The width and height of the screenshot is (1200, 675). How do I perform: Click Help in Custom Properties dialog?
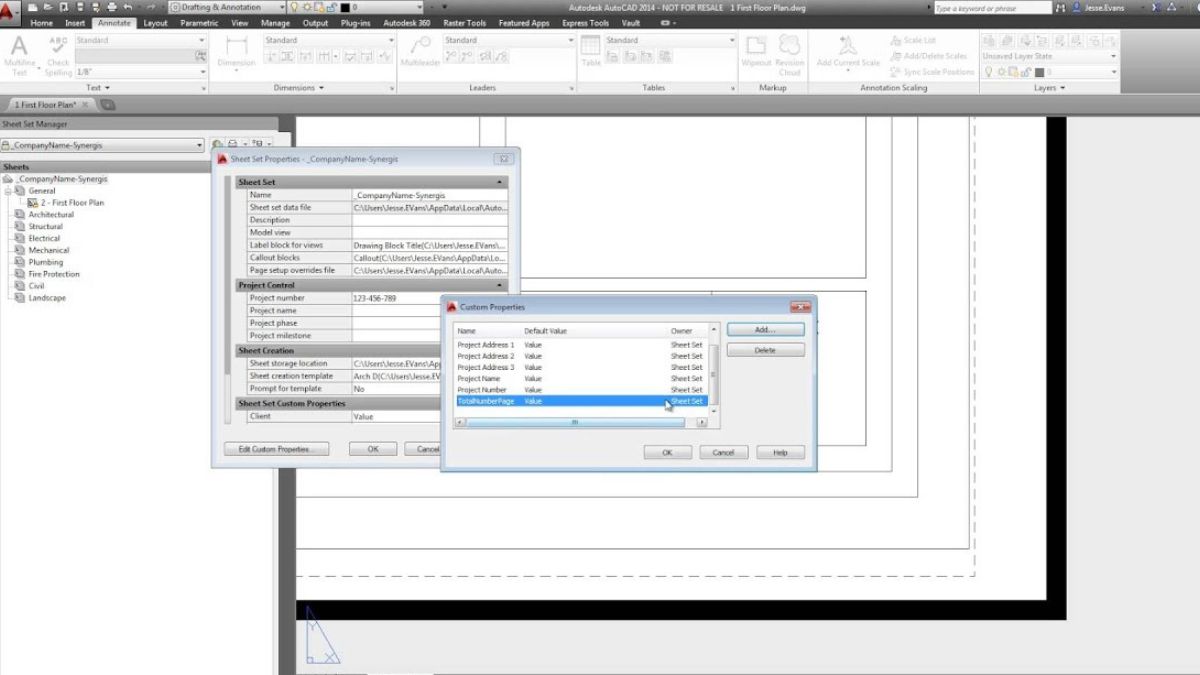click(x=780, y=452)
